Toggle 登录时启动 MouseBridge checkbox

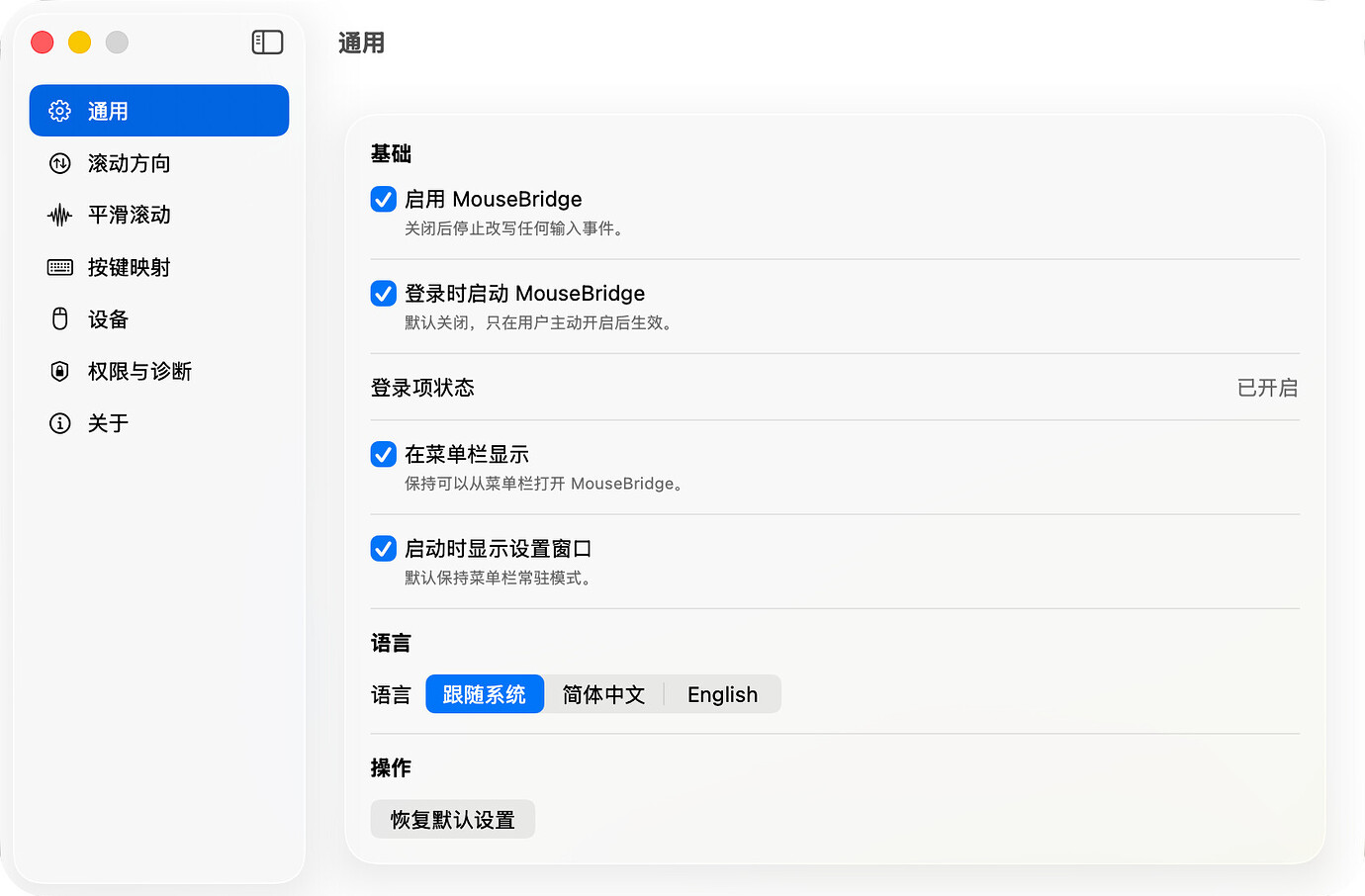click(x=384, y=293)
